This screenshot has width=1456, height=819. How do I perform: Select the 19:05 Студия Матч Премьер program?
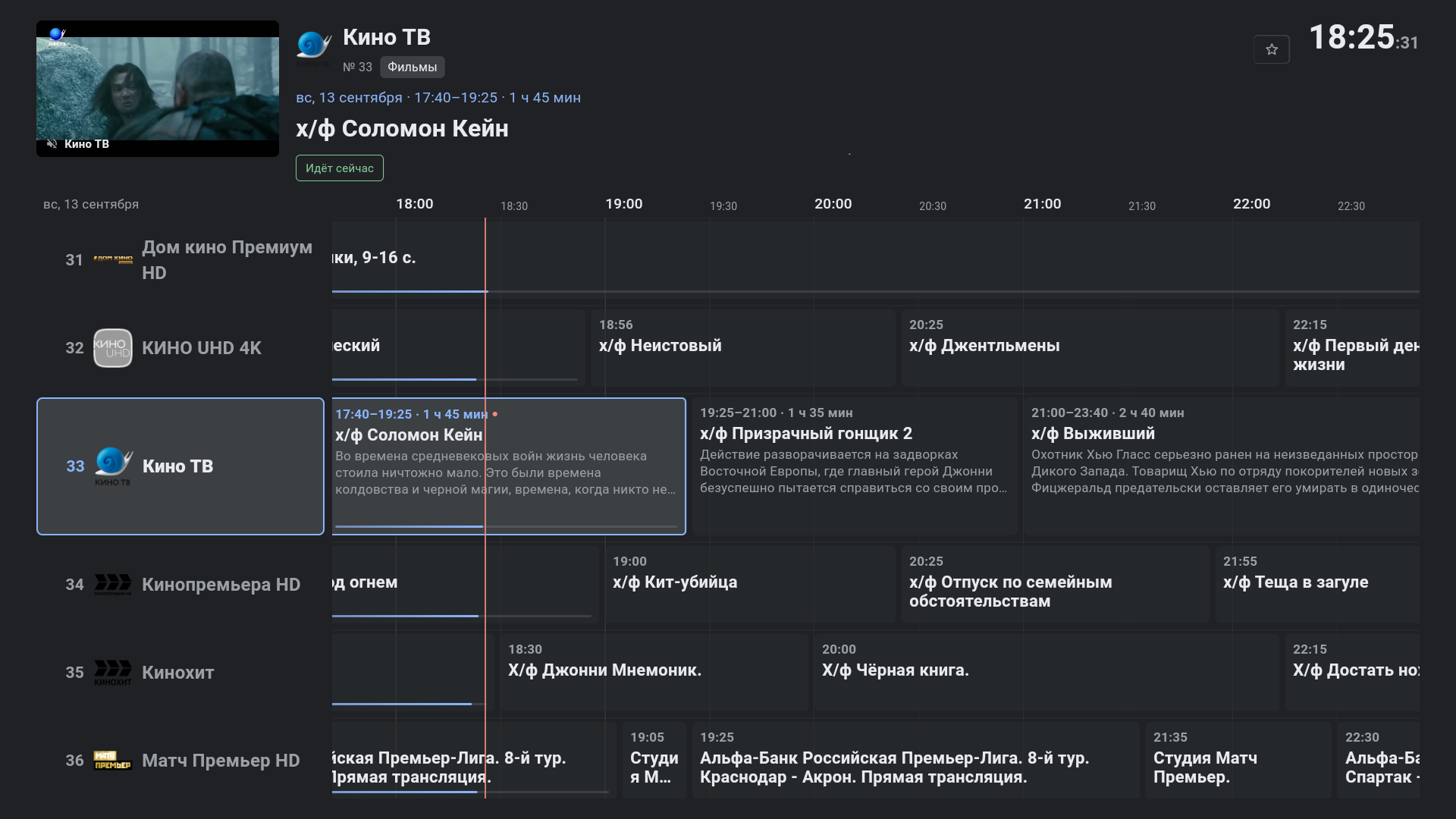(x=654, y=761)
